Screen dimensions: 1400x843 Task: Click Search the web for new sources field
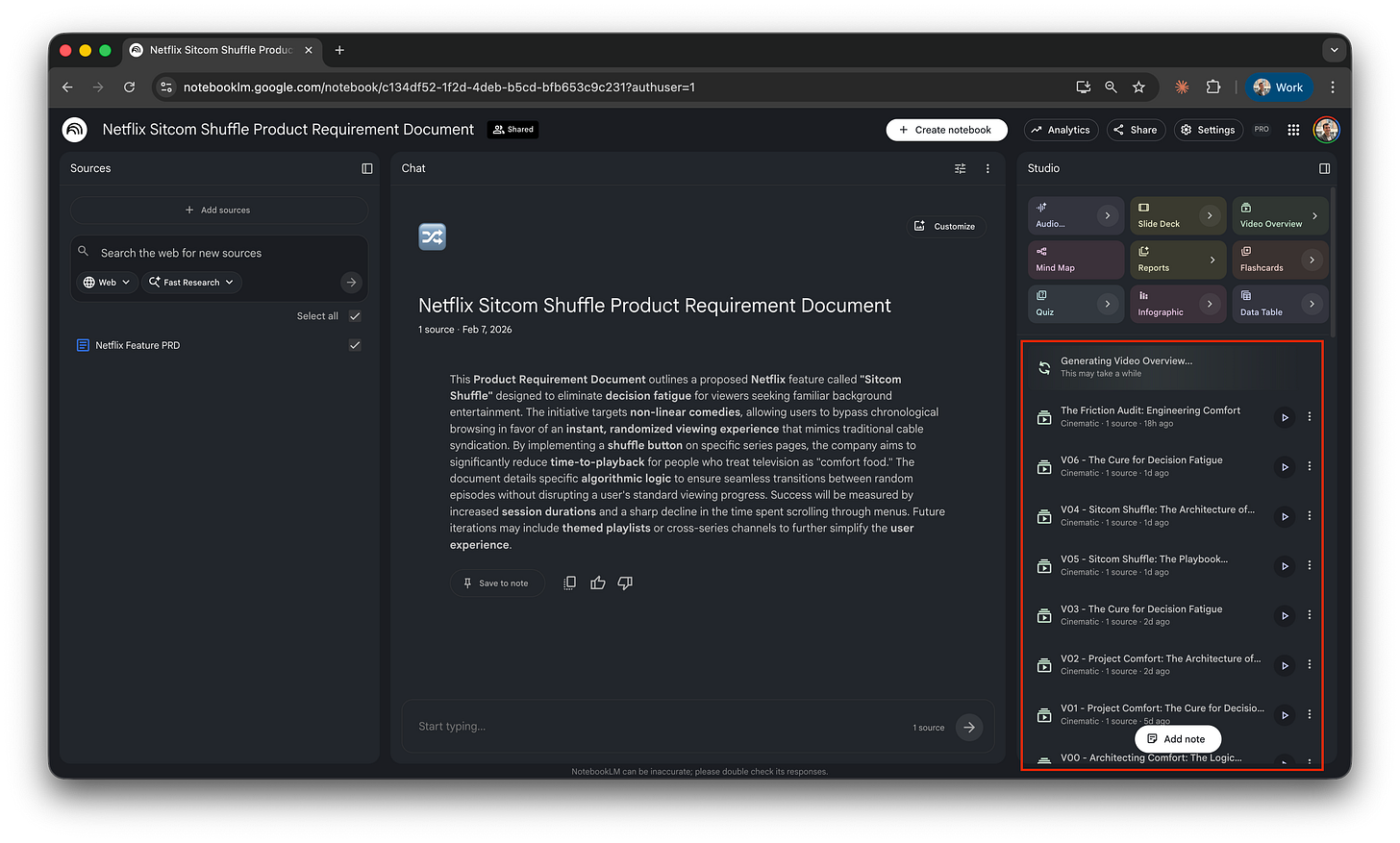[219, 253]
